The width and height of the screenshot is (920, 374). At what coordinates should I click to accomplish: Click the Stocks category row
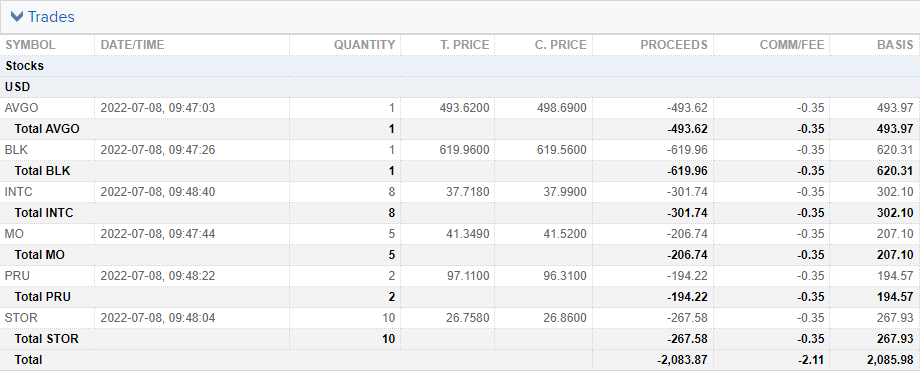point(460,66)
